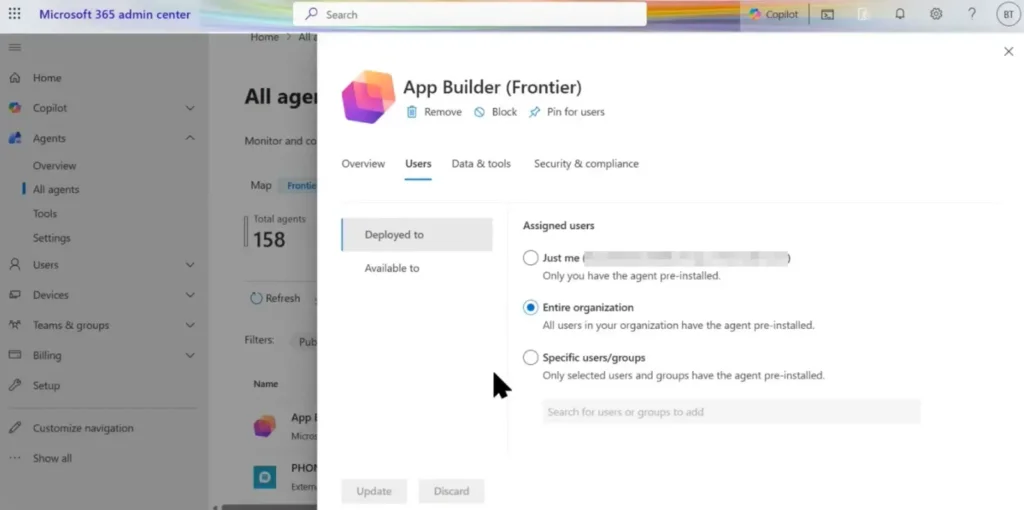Viewport: 1024px width, 510px height.
Task: Expand the Billing navigation section
Action: [190, 355]
